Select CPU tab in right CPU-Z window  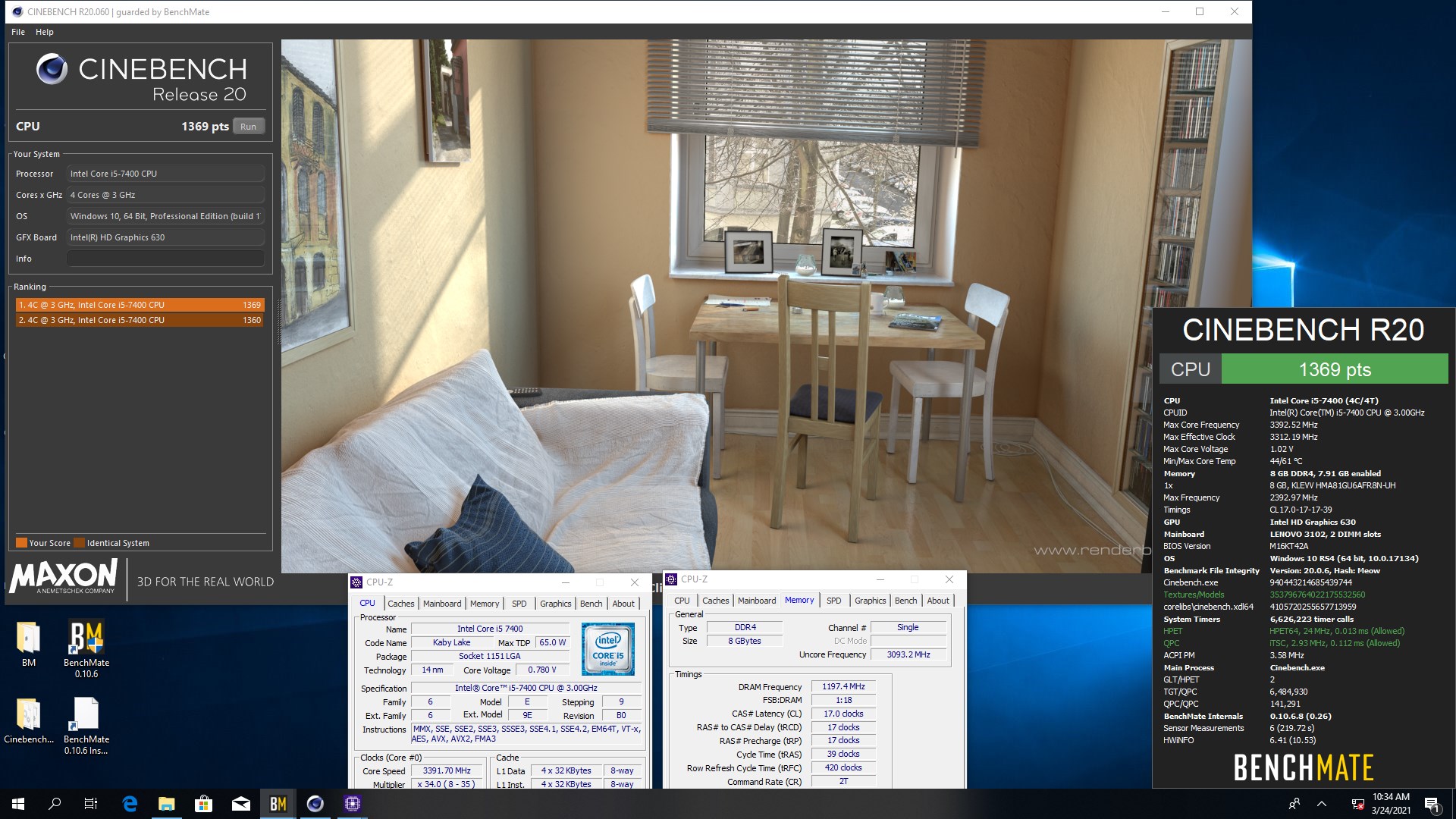(x=682, y=601)
